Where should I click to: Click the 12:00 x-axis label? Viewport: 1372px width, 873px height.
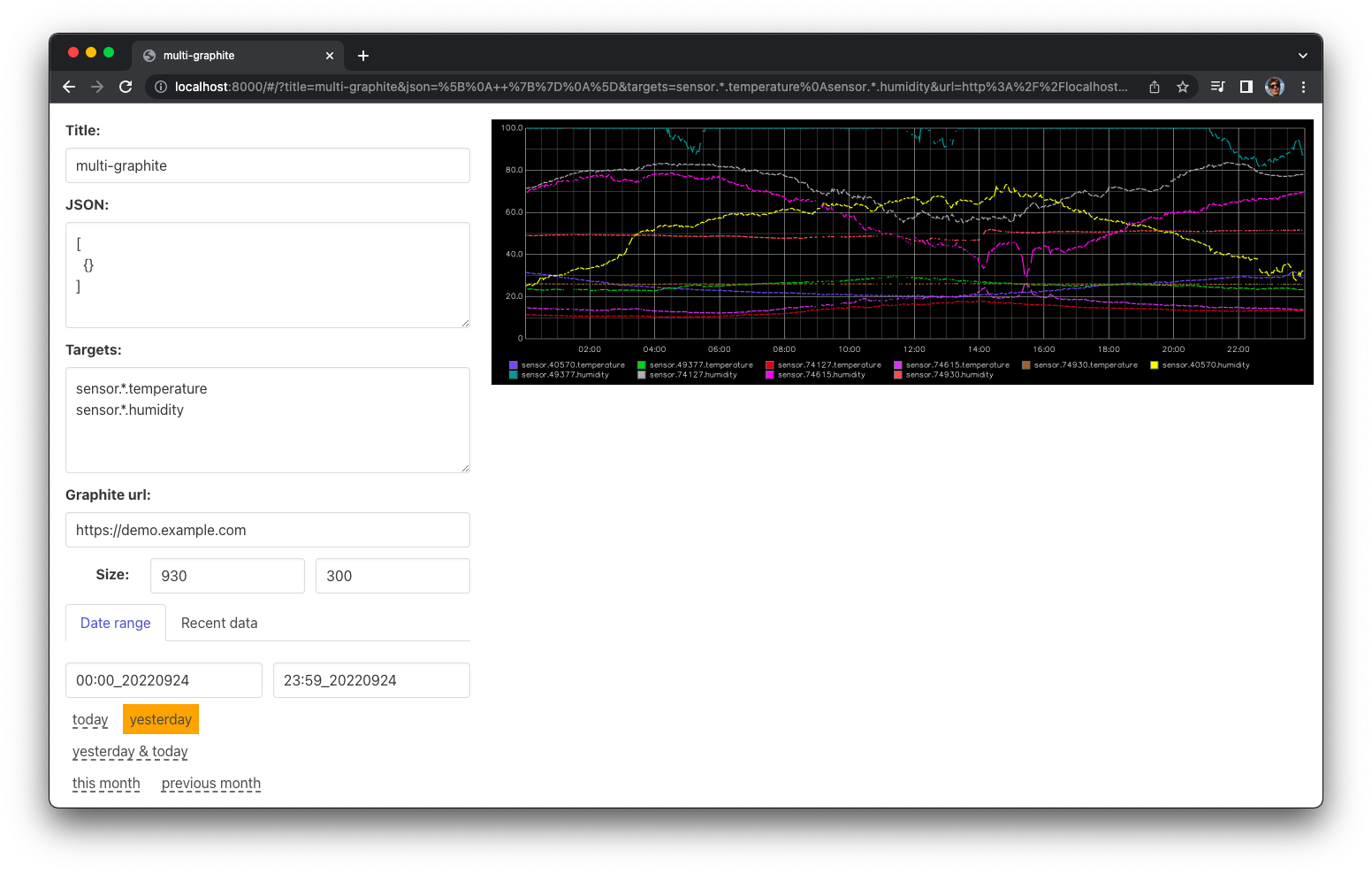[914, 349]
